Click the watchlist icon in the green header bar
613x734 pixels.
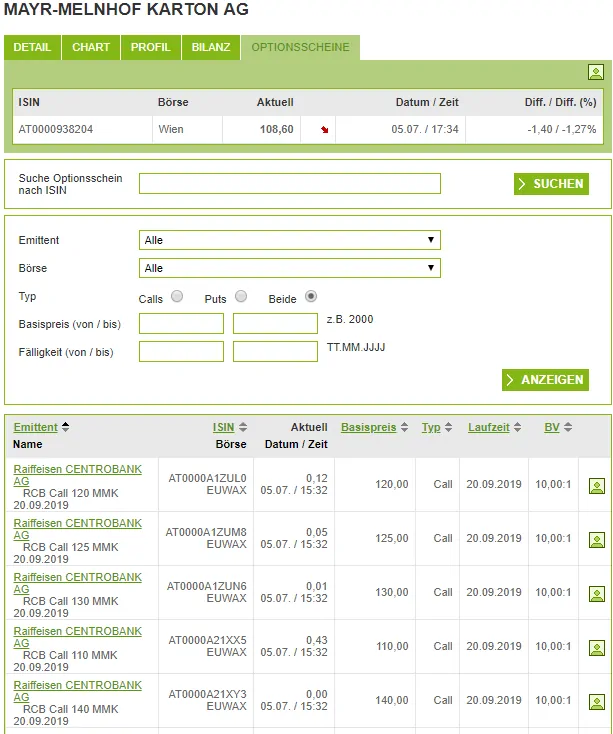pyautogui.click(x=596, y=72)
